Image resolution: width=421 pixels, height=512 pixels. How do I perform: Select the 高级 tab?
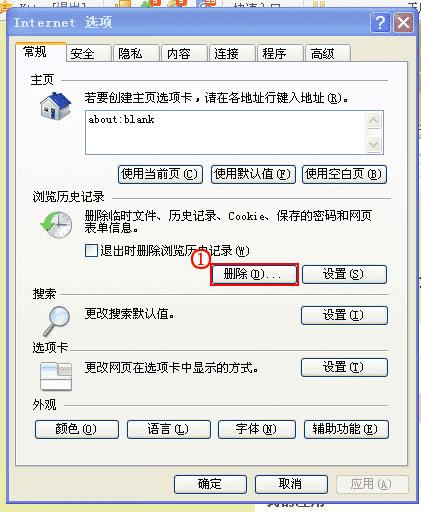tap(328, 53)
